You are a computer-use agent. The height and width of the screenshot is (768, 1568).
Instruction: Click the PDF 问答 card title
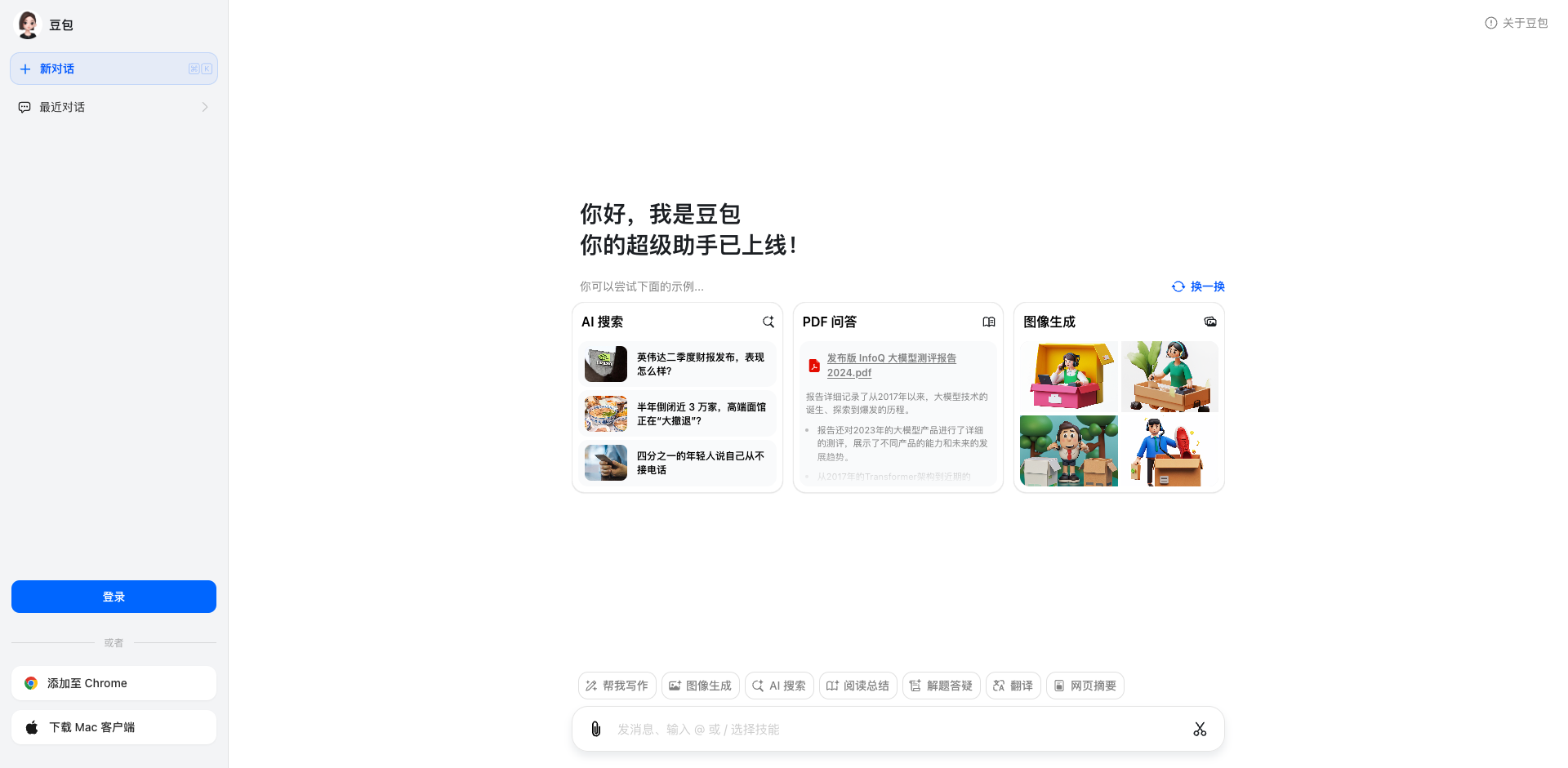click(830, 322)
